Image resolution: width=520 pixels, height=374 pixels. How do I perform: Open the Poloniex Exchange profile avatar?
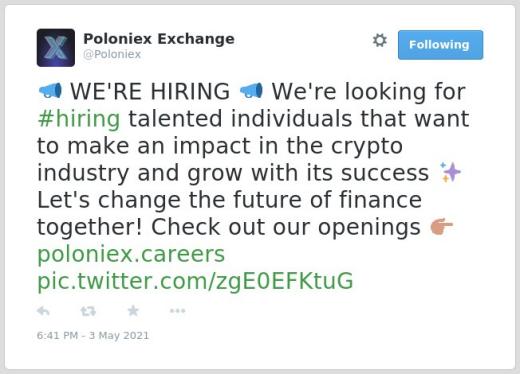(56, 48)
